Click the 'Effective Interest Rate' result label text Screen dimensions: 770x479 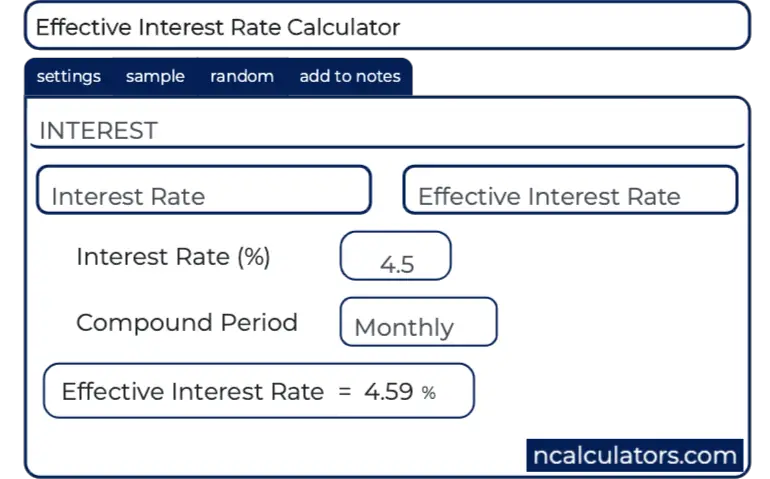click(192, 391)
